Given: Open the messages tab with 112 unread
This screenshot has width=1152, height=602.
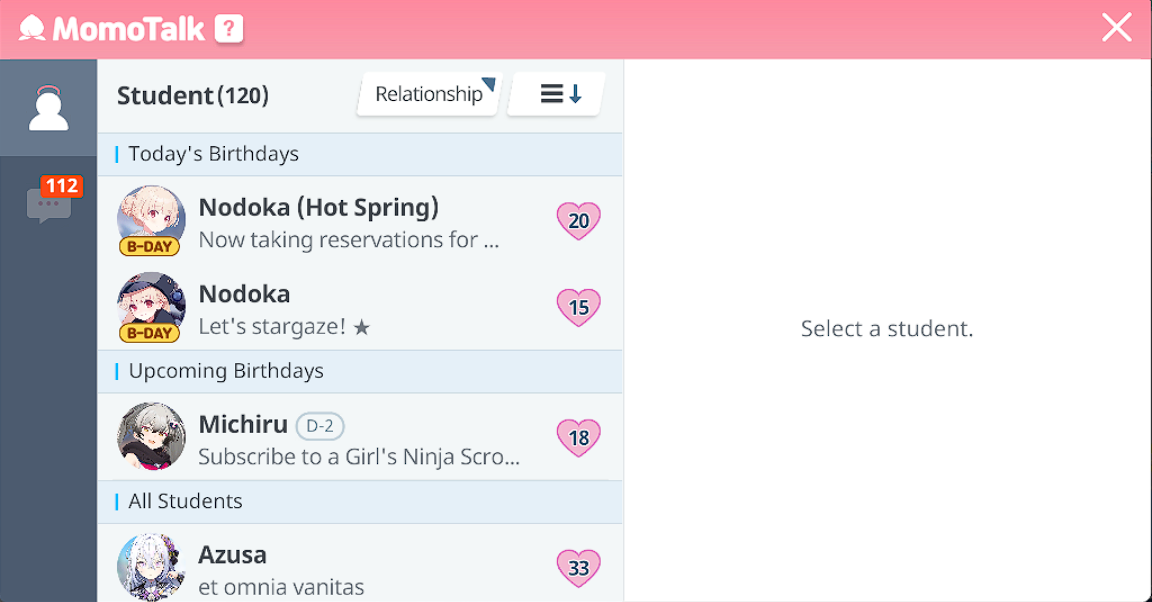Looking at the screenshot, I should 49,205.
